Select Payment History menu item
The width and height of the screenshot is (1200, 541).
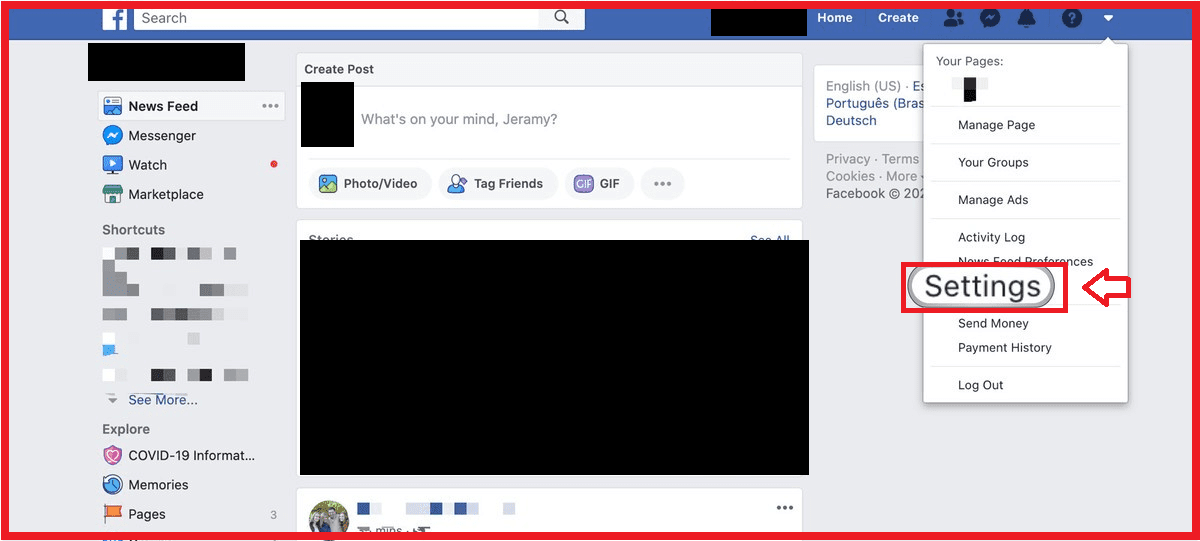click(1005, 348)
